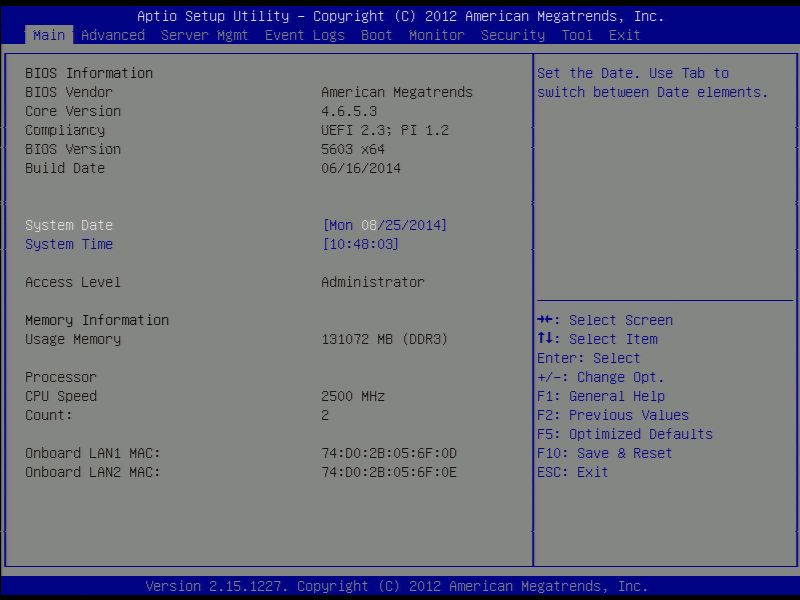Click the CPU Speed label
The image size is (800, 600).
click(x=61, y=396)
